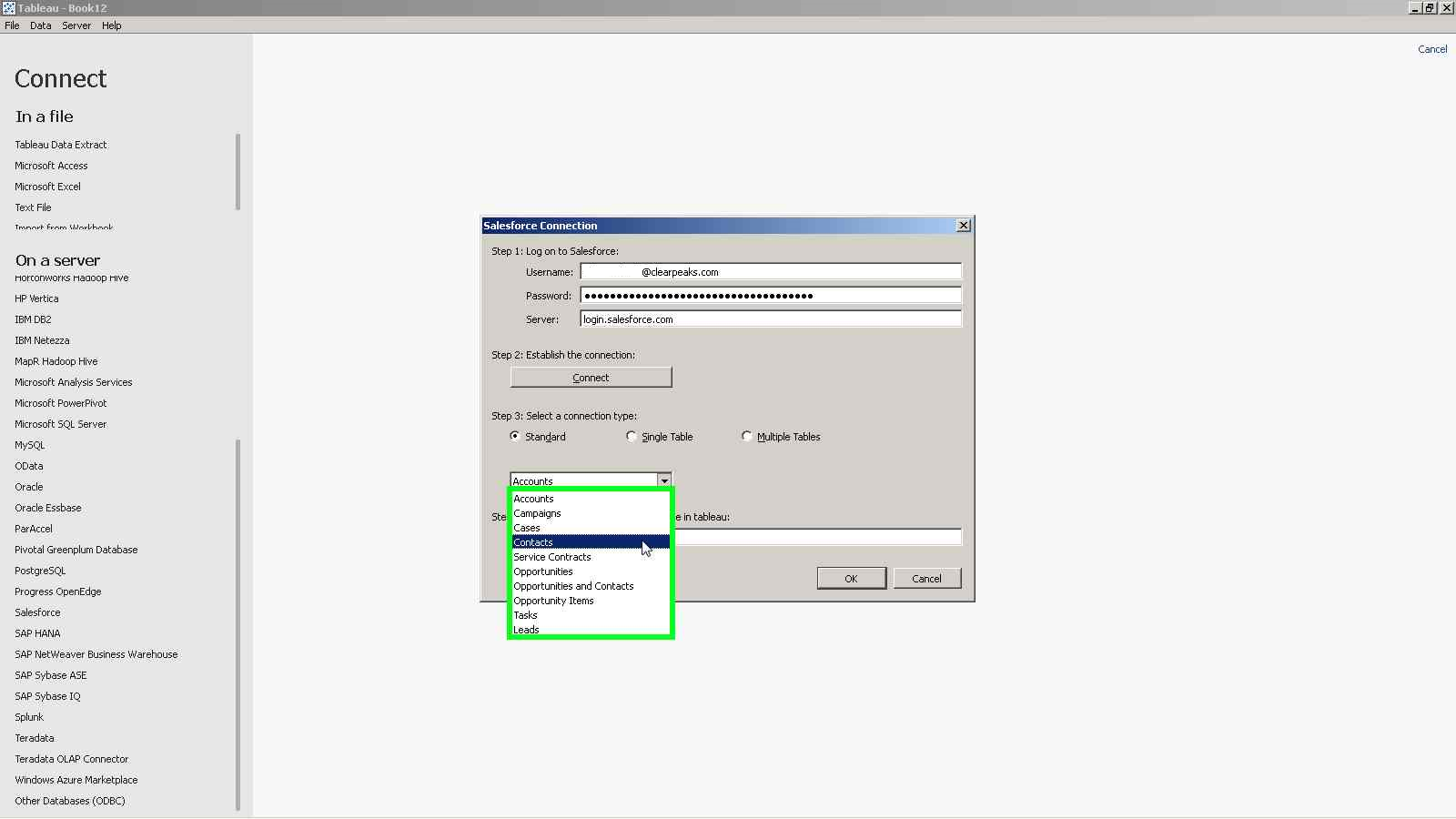Pick Service Contracts from the list
The height and width of the screenshot is (819, 1456).
click(591, 557)
